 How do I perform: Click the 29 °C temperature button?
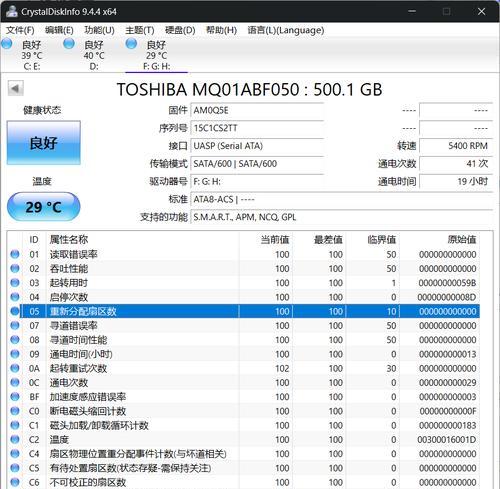coord(44,207)
